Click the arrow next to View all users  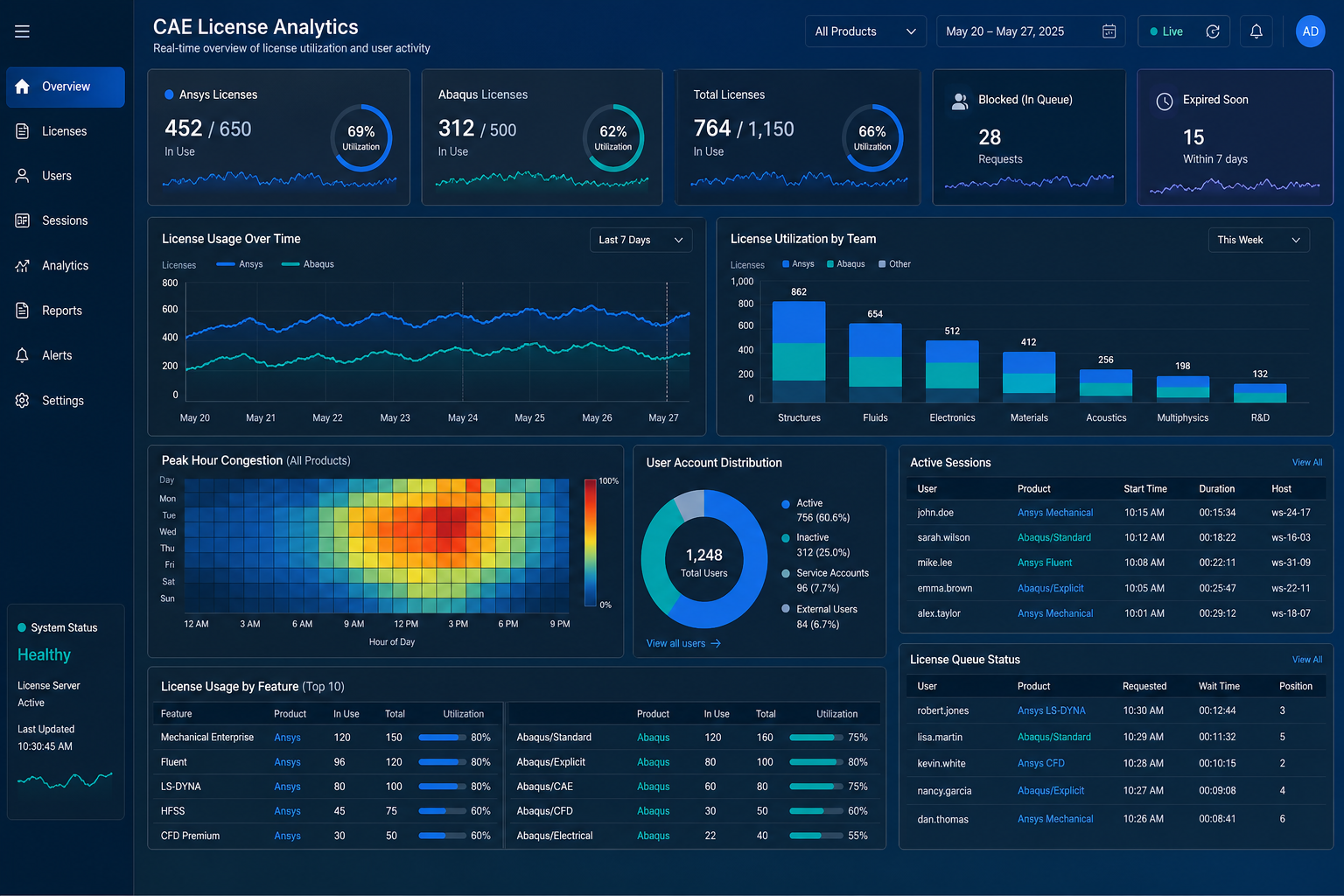tap(716, 643)
